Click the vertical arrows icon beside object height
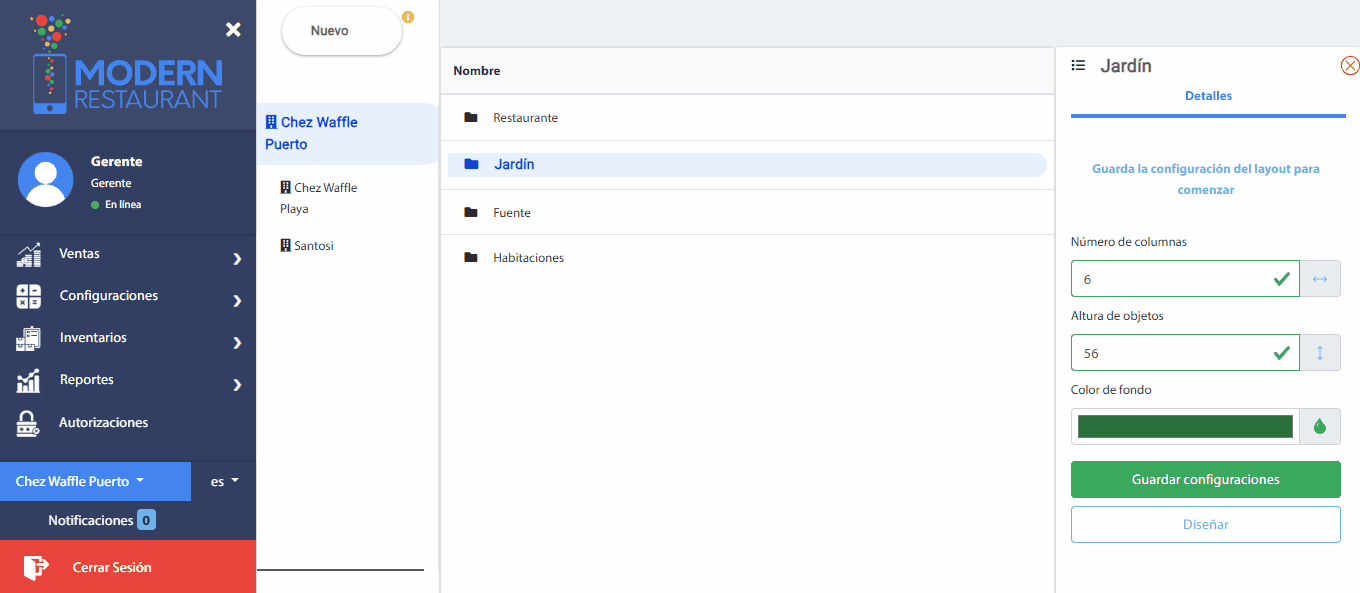This screenshot has width=1360, height=593. (1319, 353)
